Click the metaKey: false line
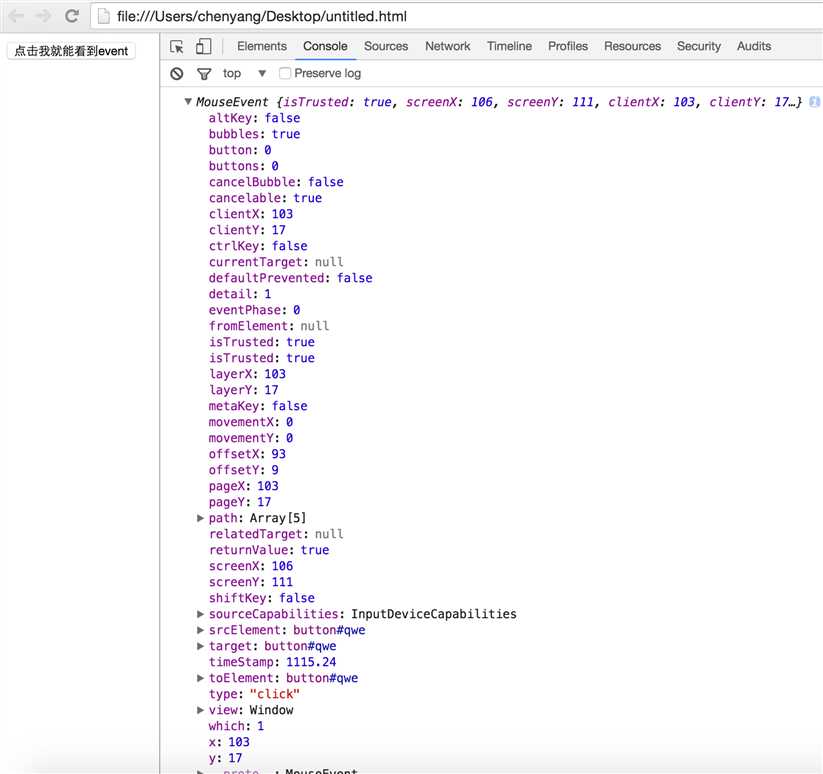The height and width of the screenshot is (774, 823). click(258, 406)
